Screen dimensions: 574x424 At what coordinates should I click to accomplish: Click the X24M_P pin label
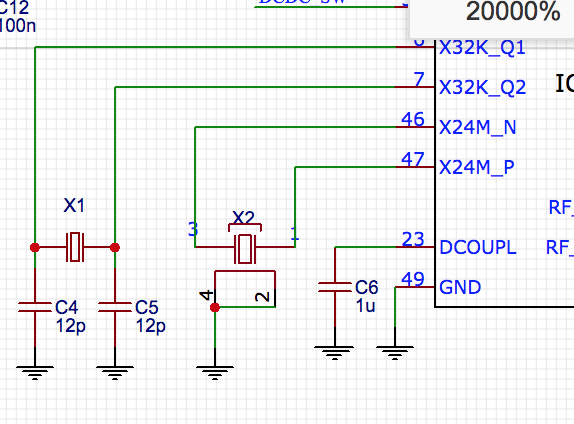point(477,167)
